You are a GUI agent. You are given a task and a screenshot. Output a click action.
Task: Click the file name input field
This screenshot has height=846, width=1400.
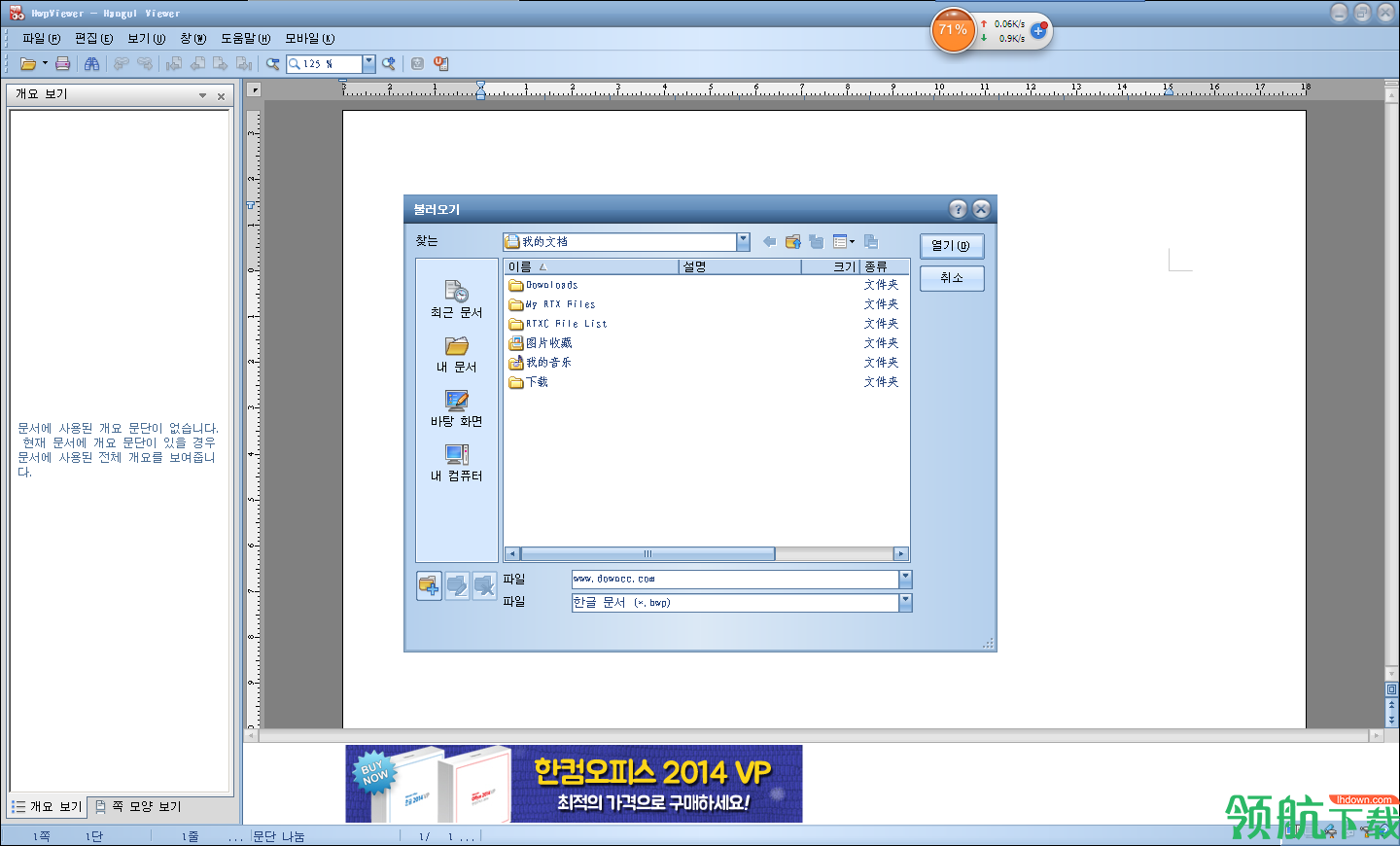(735, 579)
